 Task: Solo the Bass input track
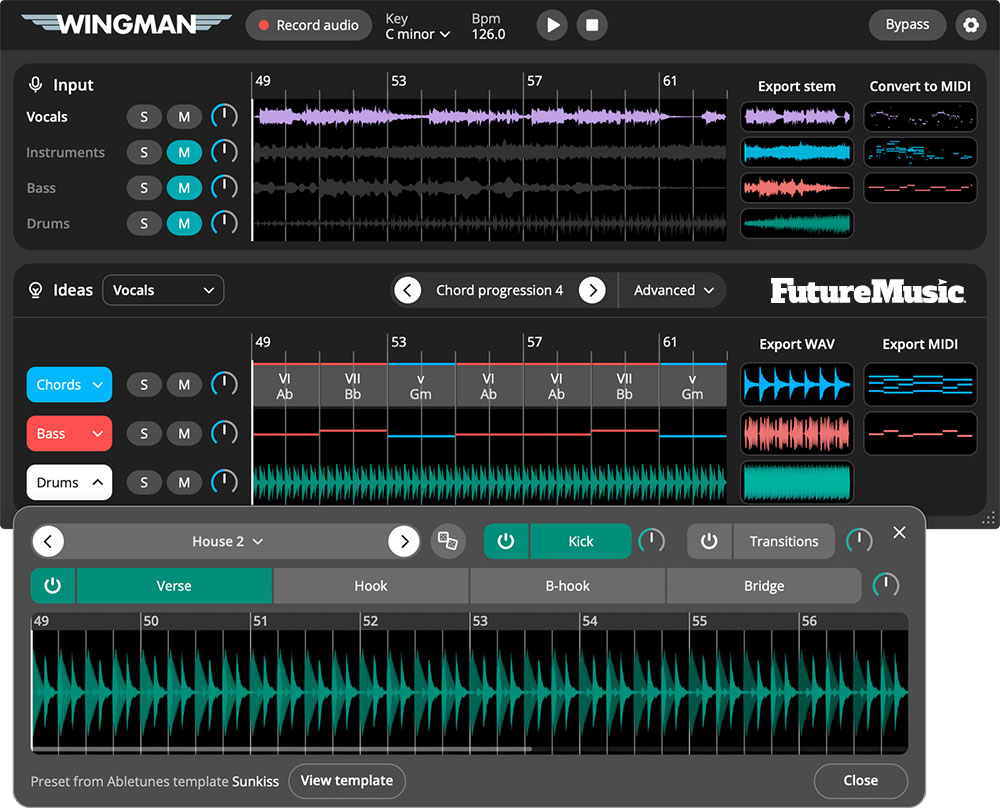coord(144,188)
